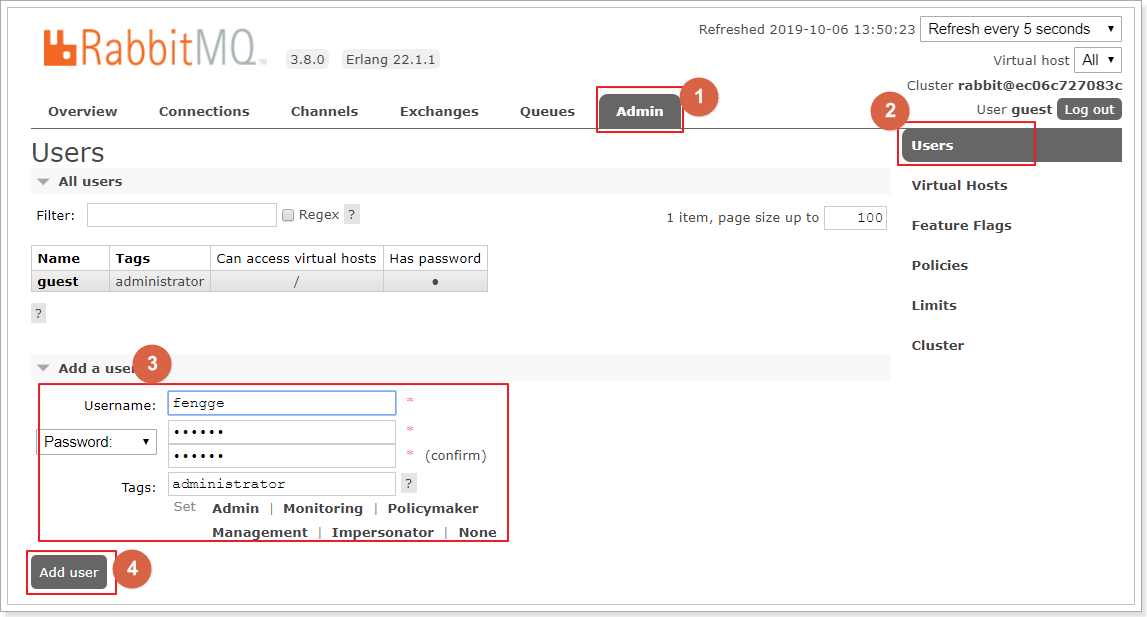
Task: Switch to the Overview tab
Action: pos(82,112)
